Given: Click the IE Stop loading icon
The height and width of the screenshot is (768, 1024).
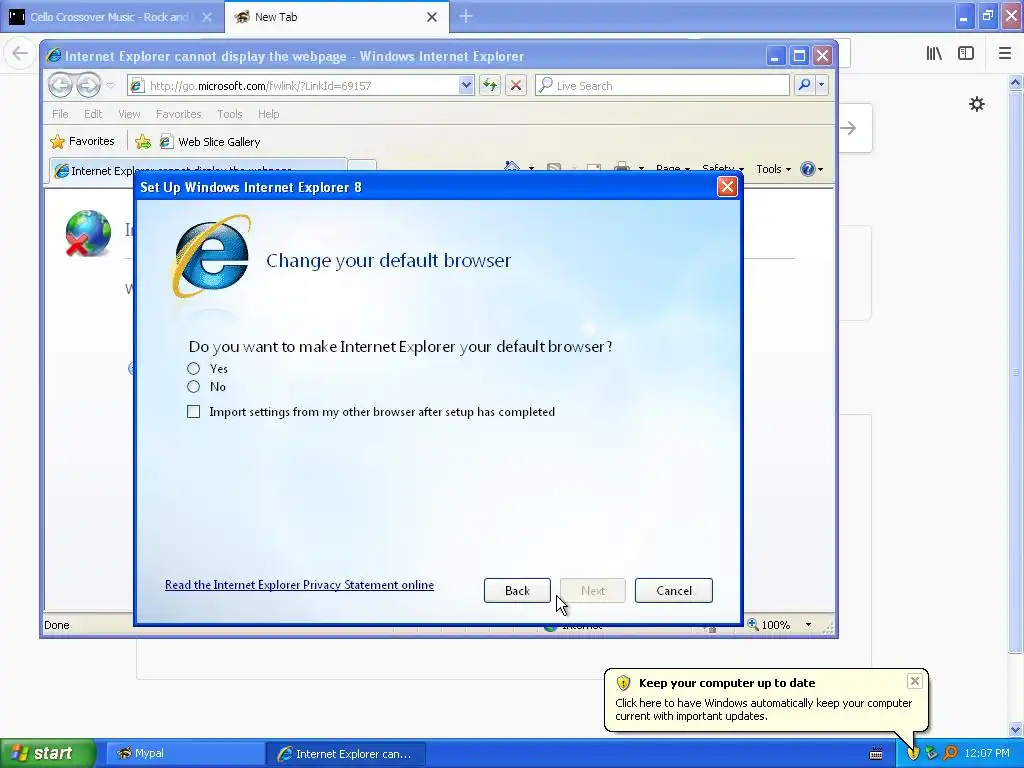Looking at the screenshot, I should click(x=516, y=85).
